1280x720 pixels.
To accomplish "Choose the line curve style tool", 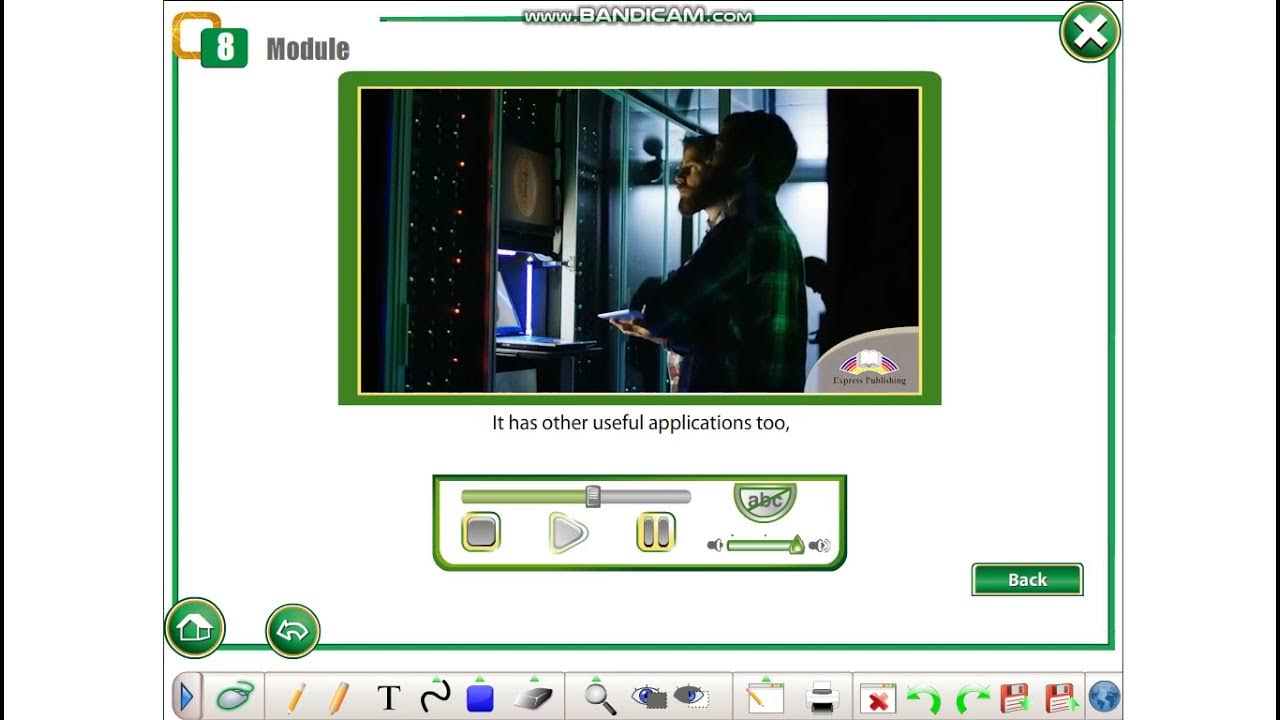I will point(435,695).
